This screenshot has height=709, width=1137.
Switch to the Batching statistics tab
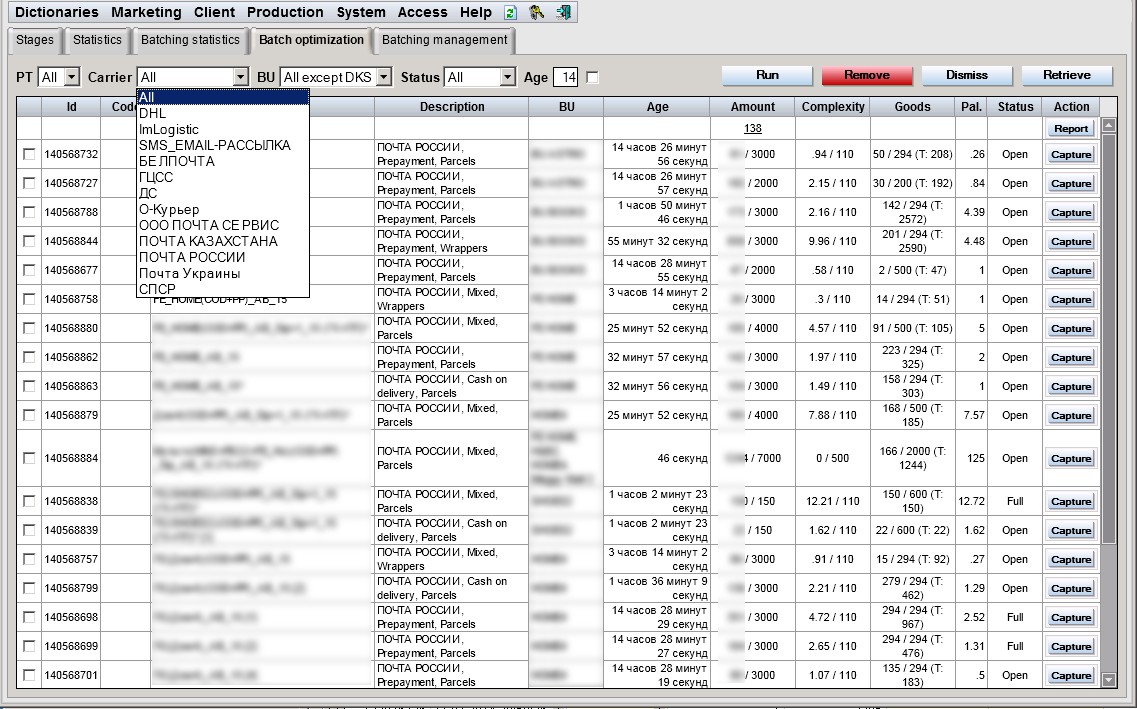(x=190, y=40)
